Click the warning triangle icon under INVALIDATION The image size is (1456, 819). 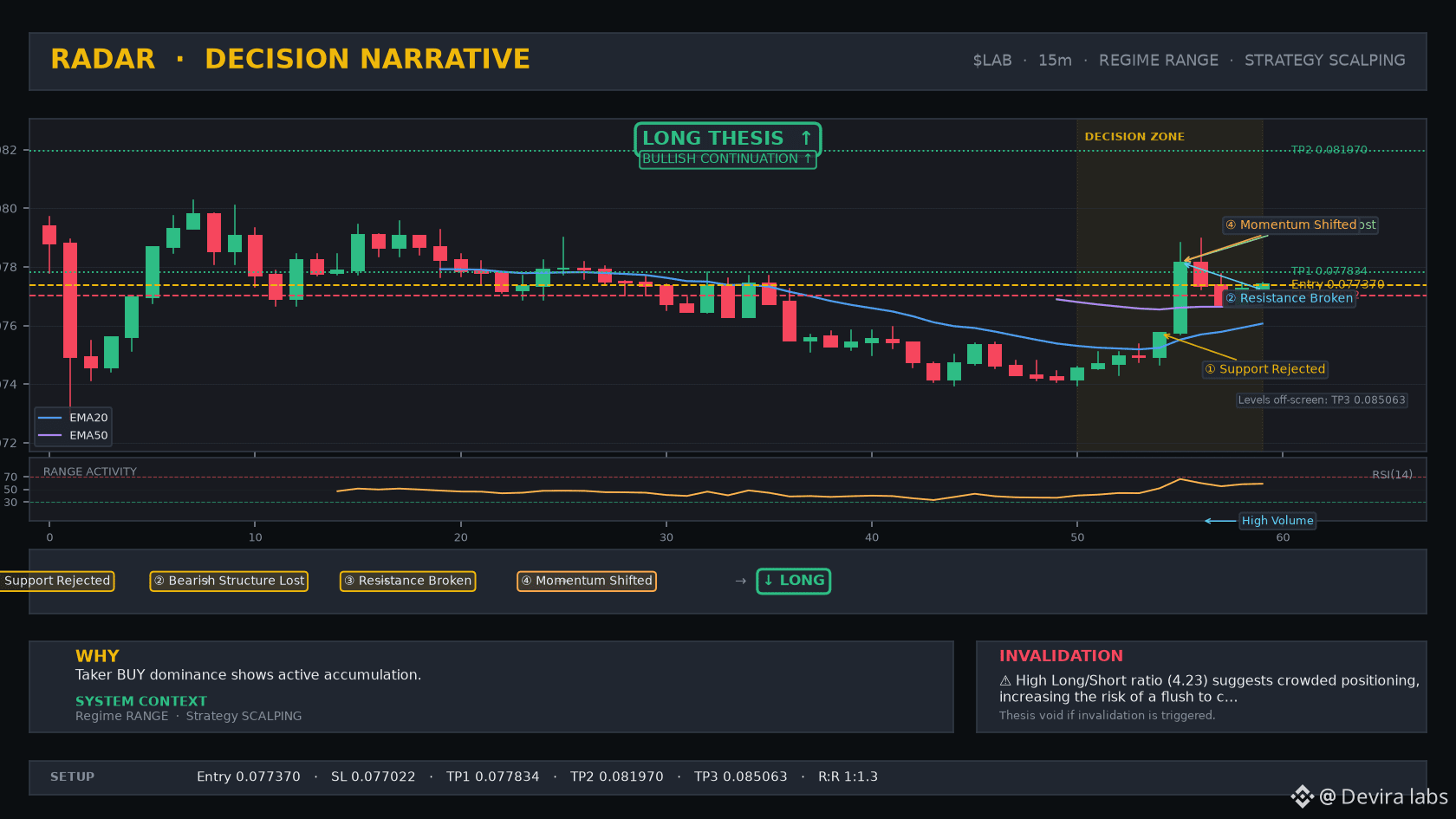pyautogui.click(x=1005, y=681)
